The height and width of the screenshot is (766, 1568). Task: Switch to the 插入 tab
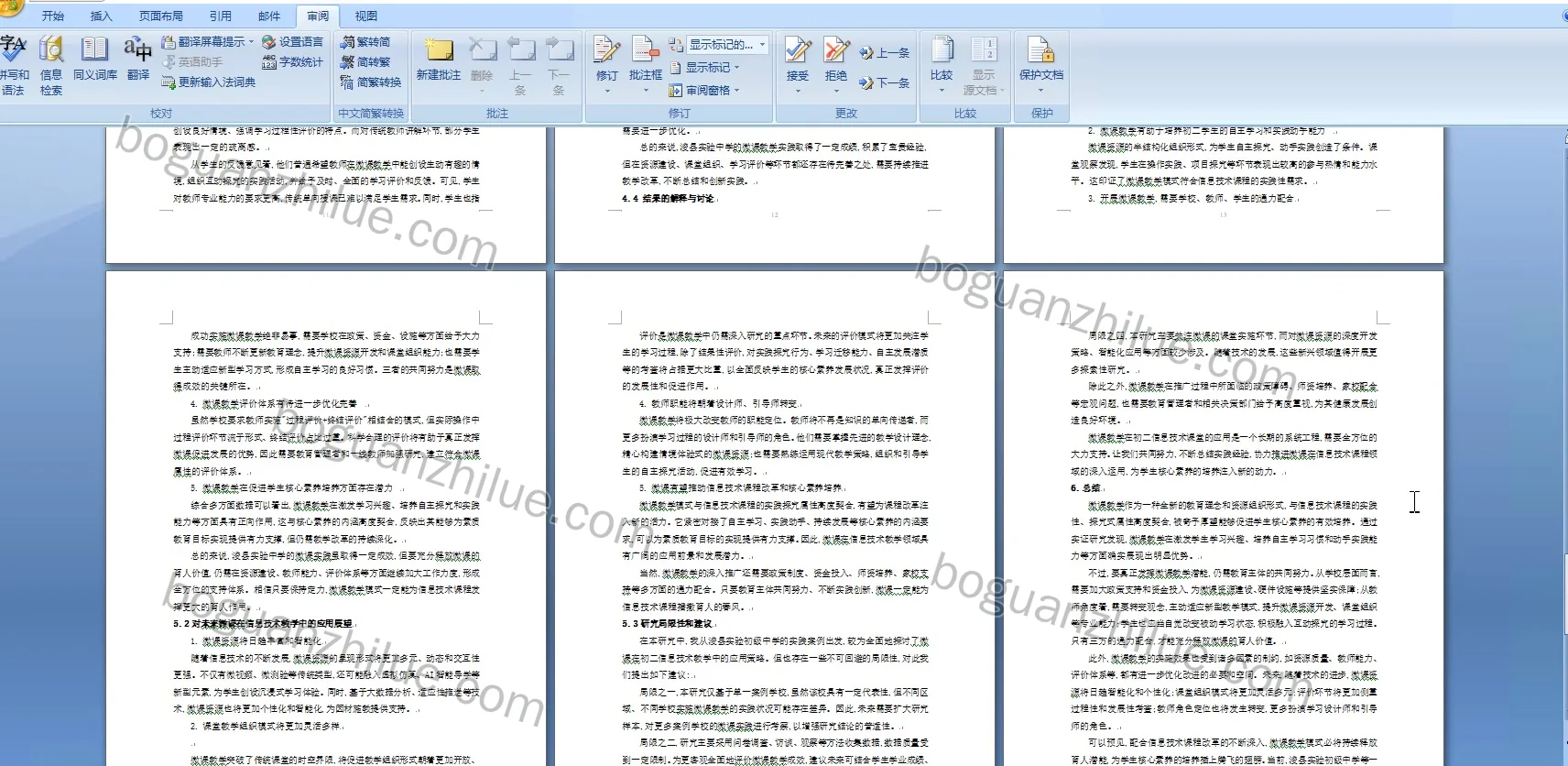tap(101, 16)
